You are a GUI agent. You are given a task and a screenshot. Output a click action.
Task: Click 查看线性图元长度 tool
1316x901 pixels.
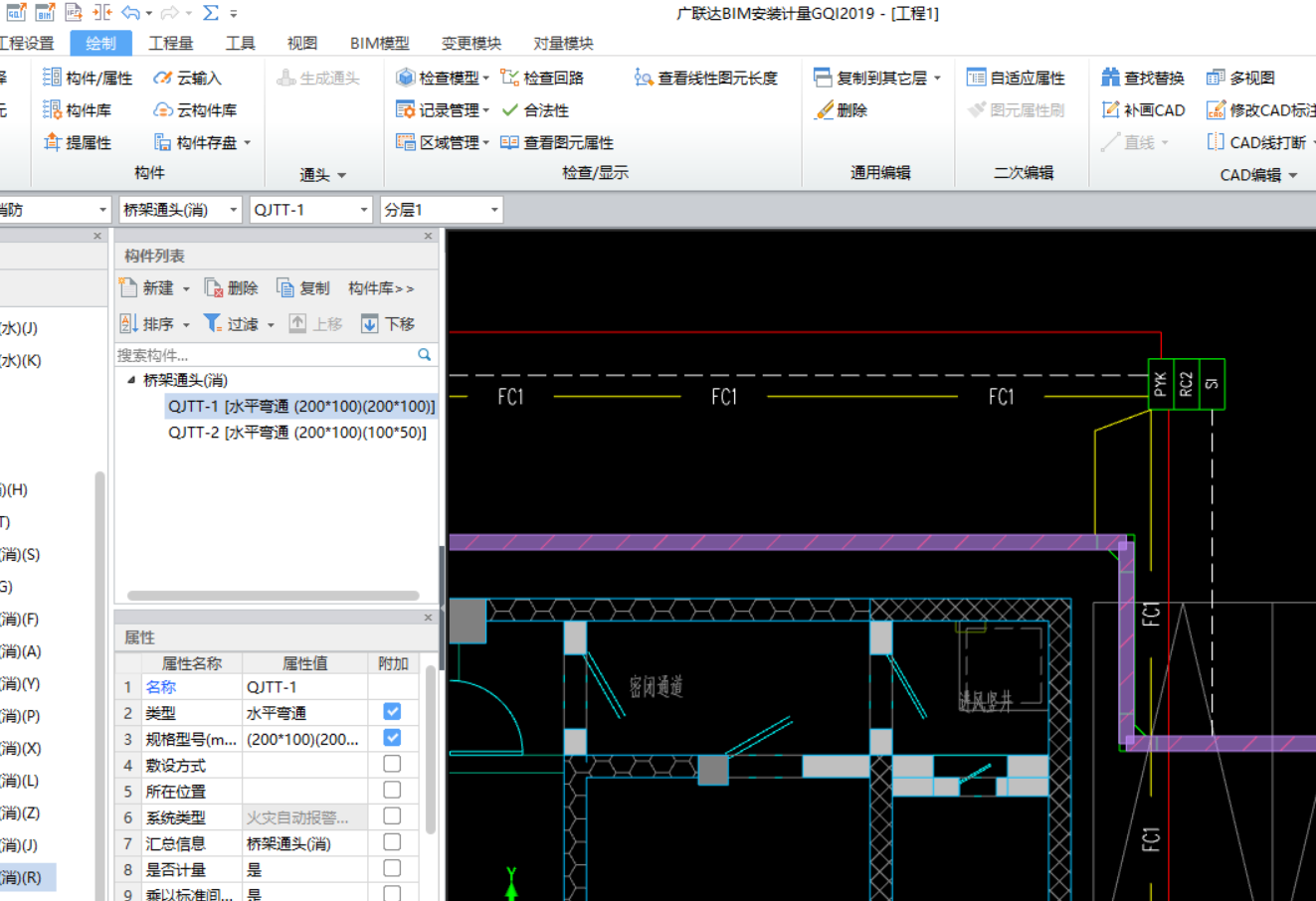(706, 78)
